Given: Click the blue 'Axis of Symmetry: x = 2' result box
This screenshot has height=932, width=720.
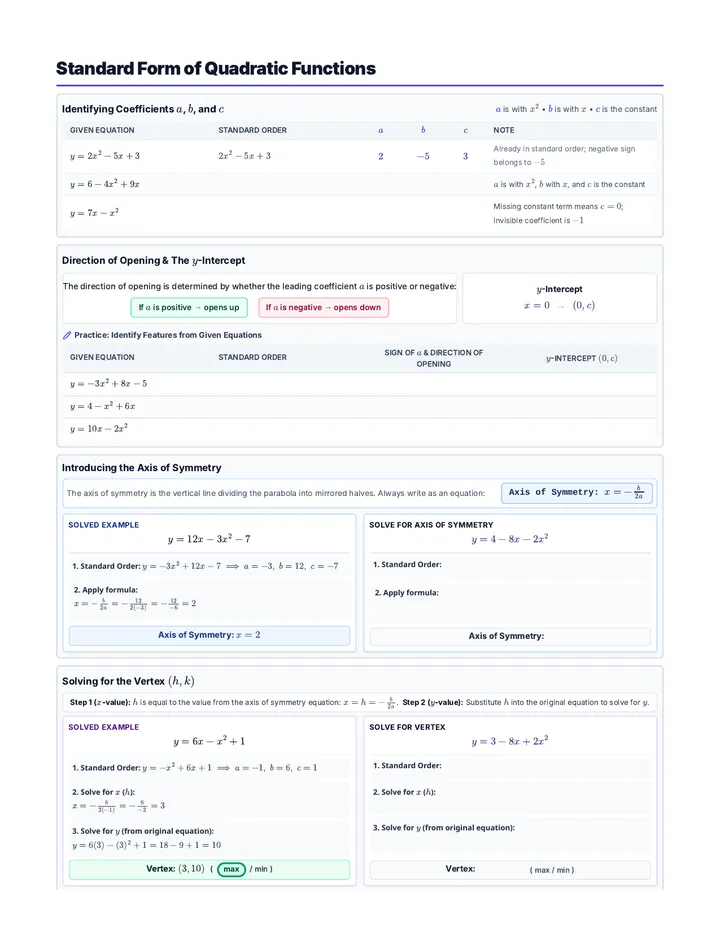Looking at the screenshot, I should 209,635.
